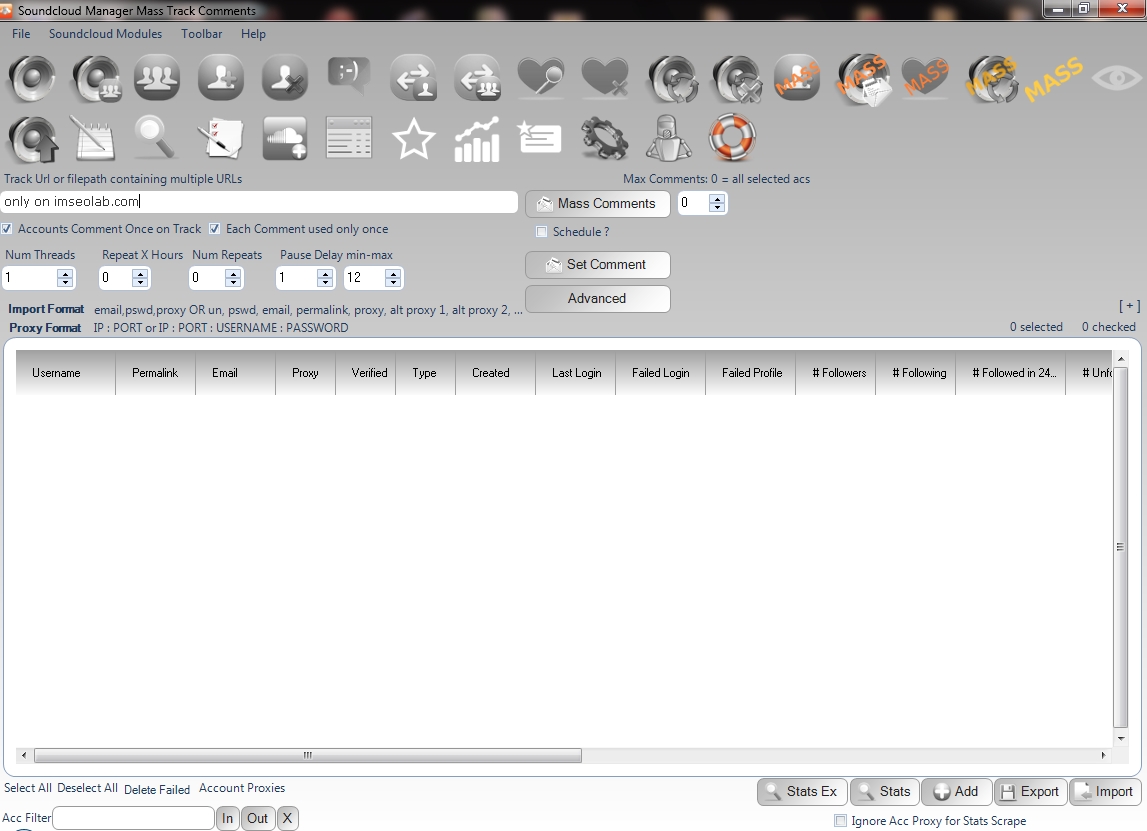
Task: Click the Export button
Action: pos(1030,791)
